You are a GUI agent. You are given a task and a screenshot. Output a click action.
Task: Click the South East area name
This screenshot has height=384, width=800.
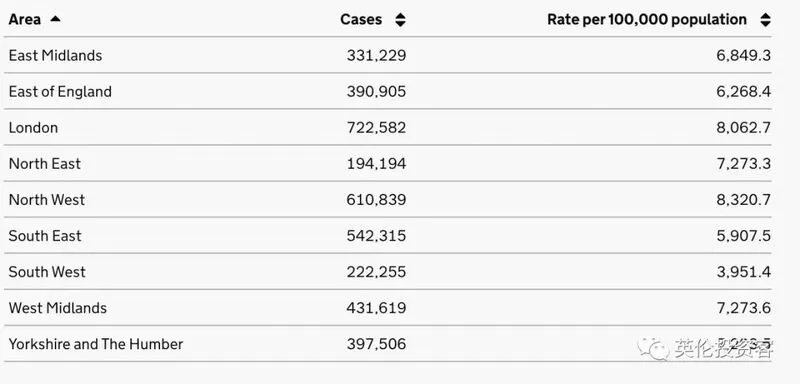pyautogui.click(x=45, y=236)
